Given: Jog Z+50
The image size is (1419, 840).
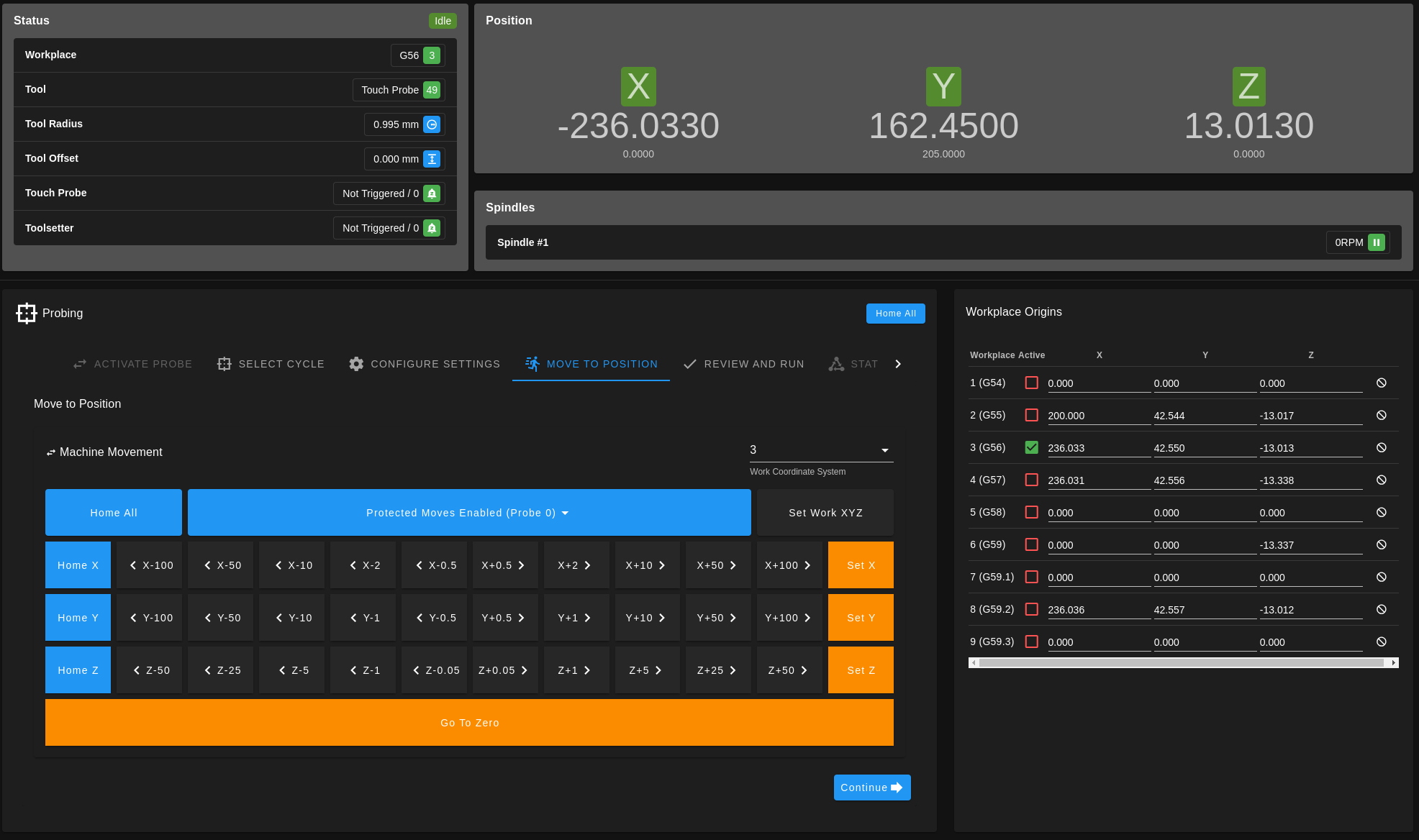Looking at the screenshot, I should click(x=789, y=670).
